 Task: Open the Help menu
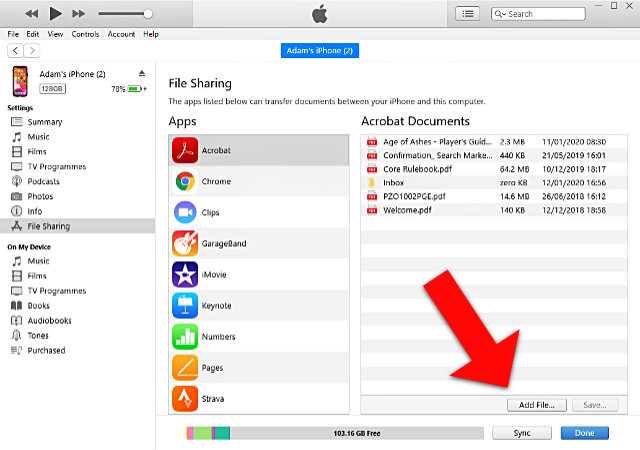tap(151, 34)
